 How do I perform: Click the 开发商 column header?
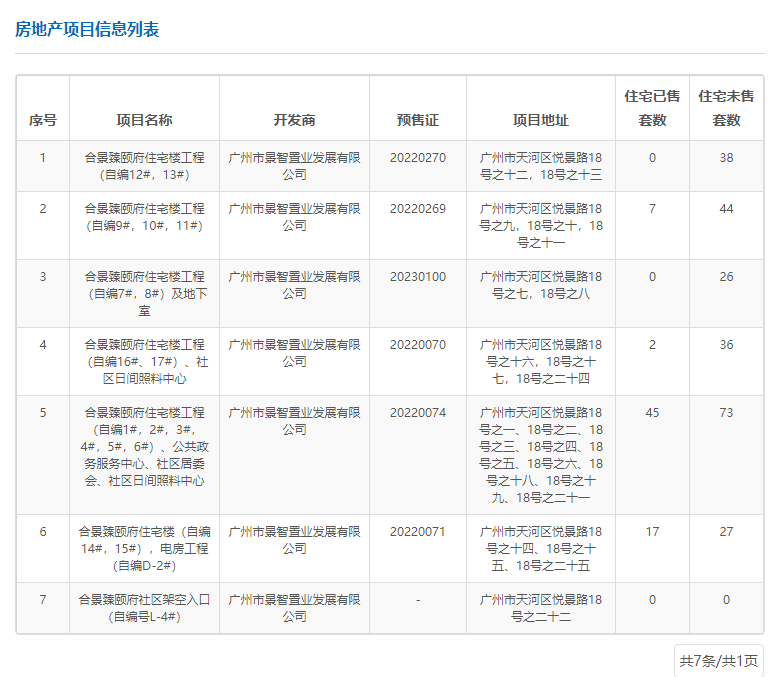tap(294, 120)
